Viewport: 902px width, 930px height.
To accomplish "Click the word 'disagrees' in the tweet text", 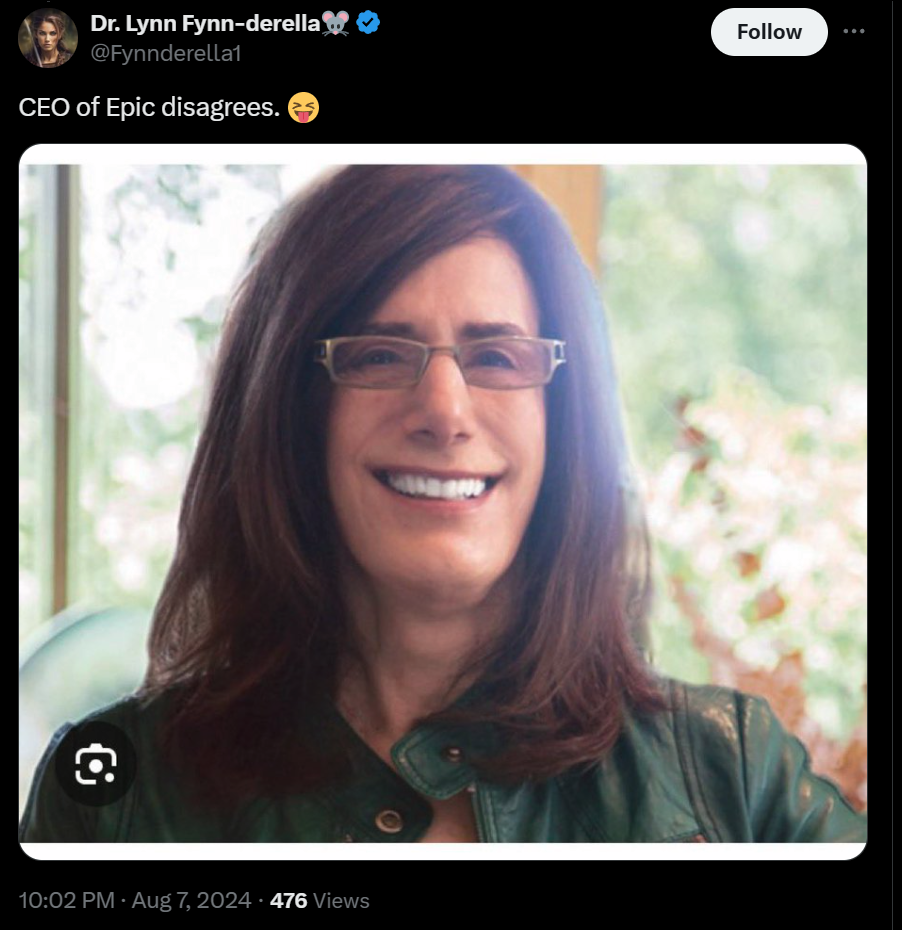I will tap(220, 108).
